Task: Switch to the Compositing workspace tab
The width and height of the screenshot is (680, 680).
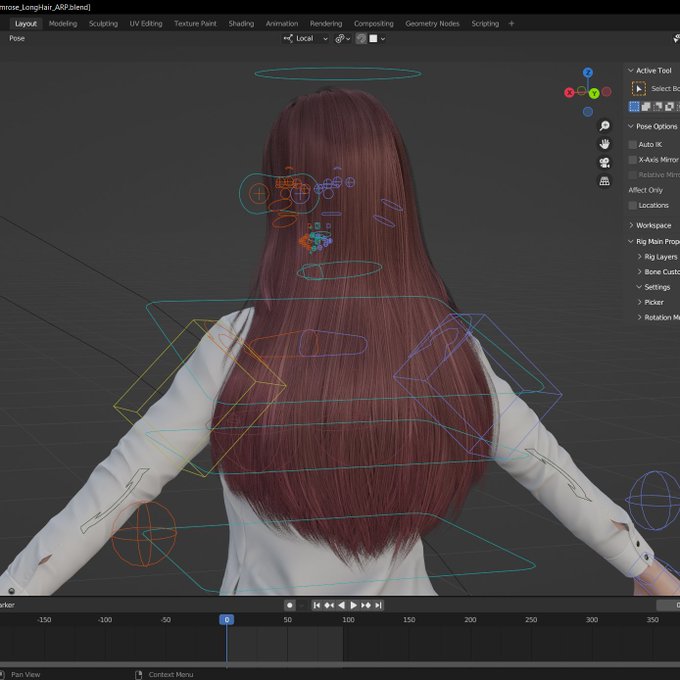Action: pyautogui.click(x=373, y=23)
